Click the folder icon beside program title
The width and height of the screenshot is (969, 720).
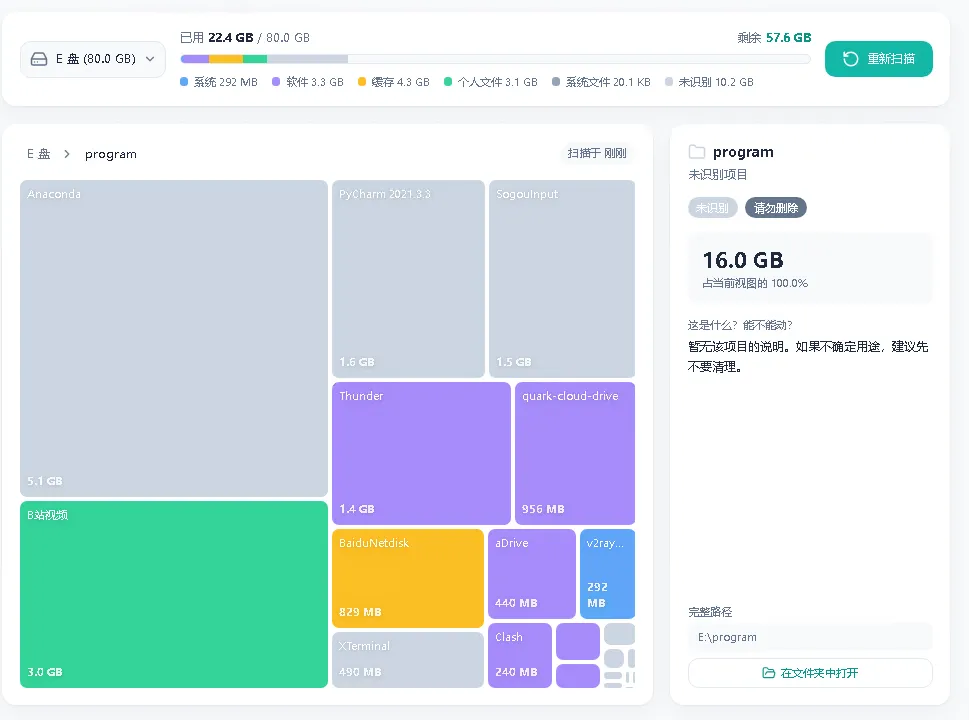coord(696,152)
